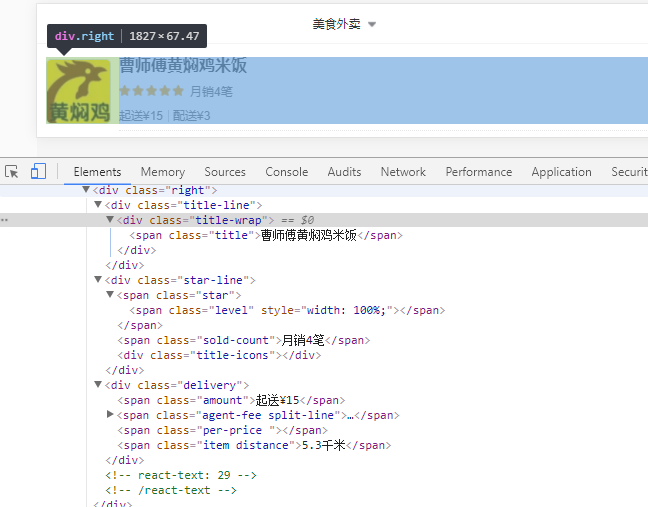Viewport: 648px width, 507px height.
Task: Switch to the Audits tab
Action: click(344, 172)
